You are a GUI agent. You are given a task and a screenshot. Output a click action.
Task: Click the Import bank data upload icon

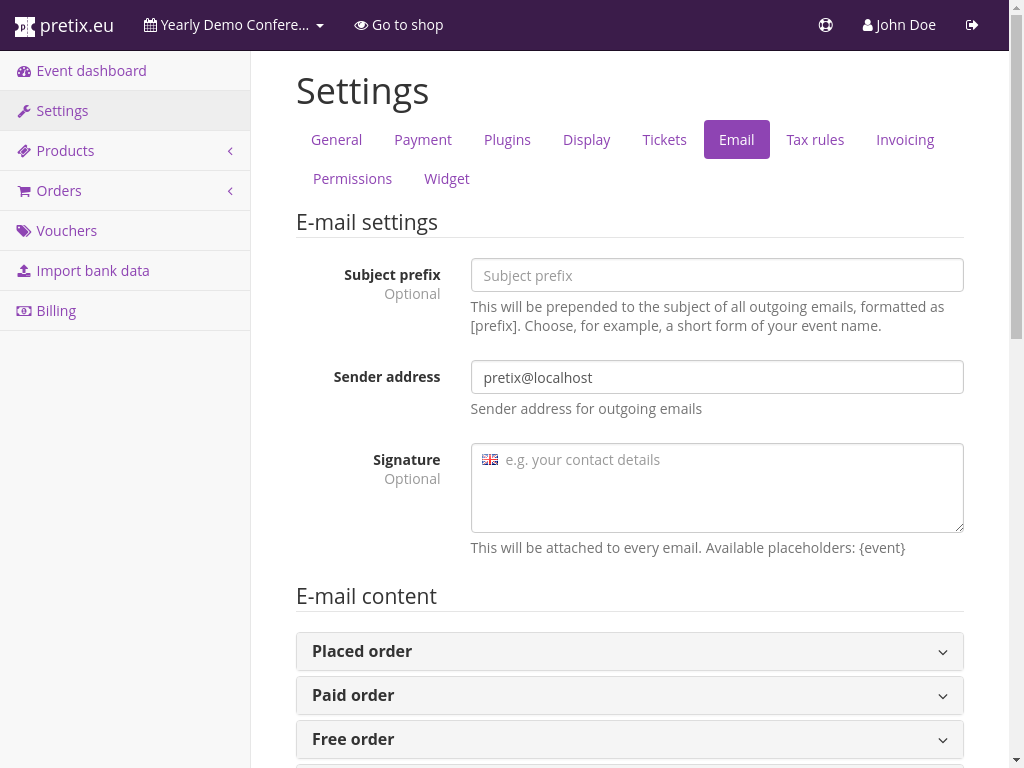pos(24,270)
